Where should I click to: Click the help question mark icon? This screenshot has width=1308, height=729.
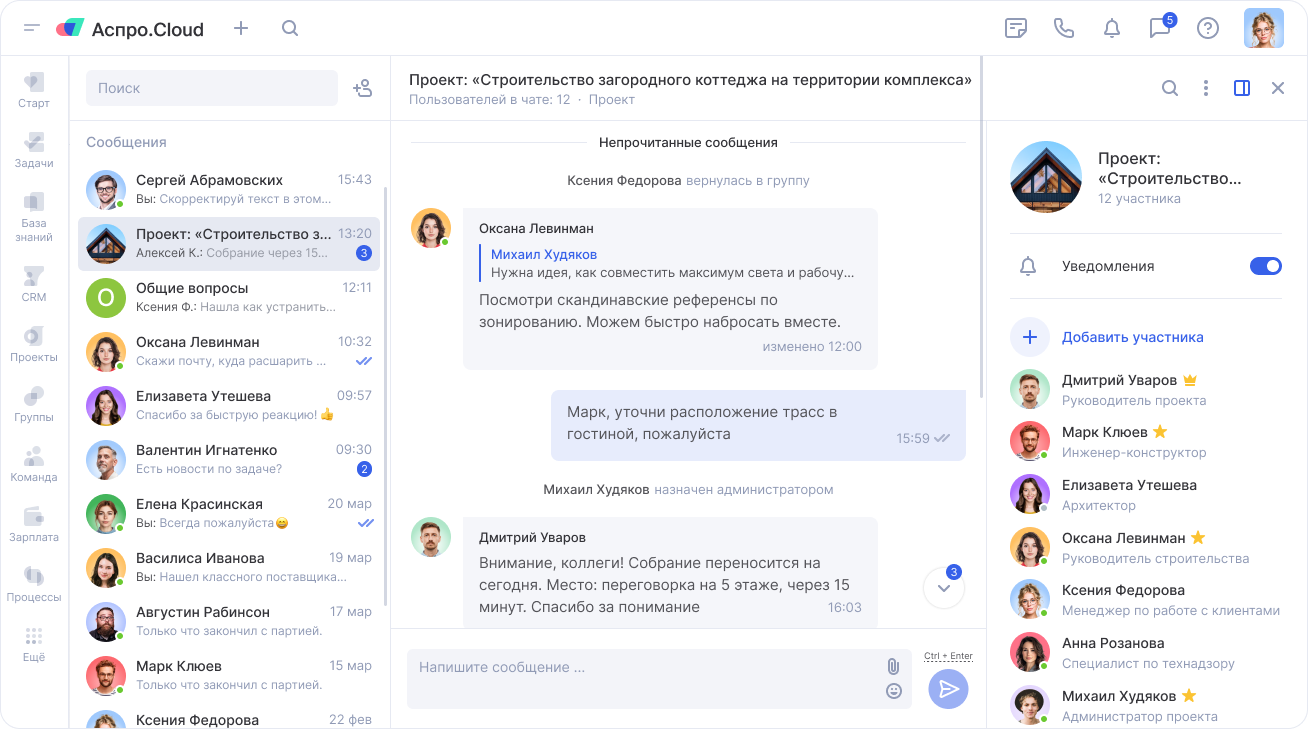1208,28
